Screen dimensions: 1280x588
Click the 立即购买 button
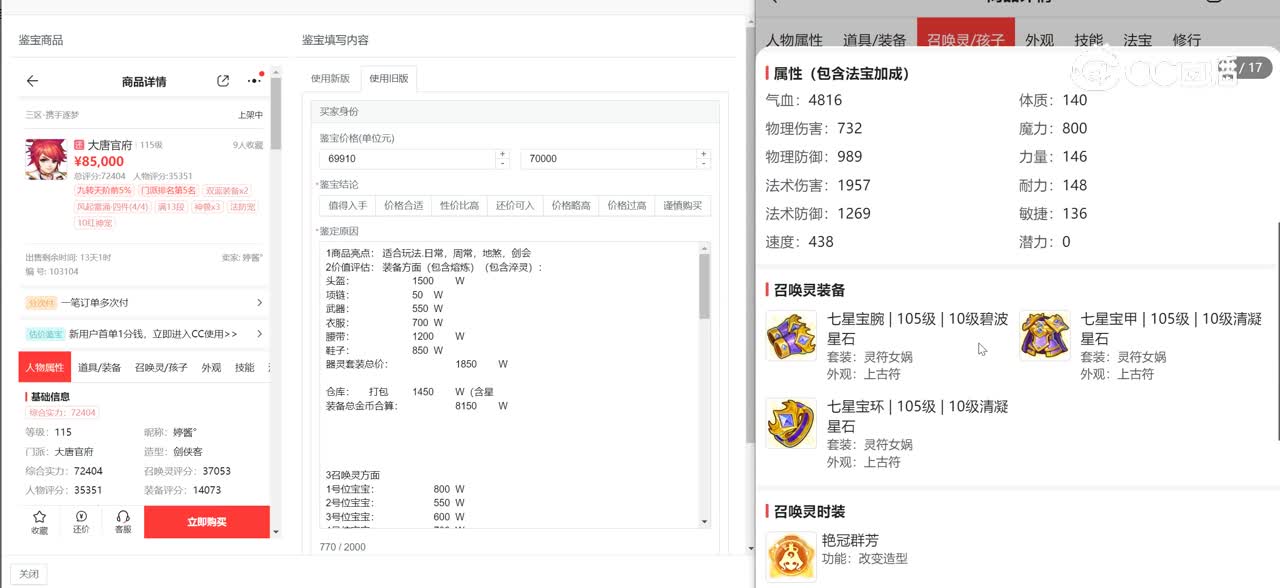(207, 522)
